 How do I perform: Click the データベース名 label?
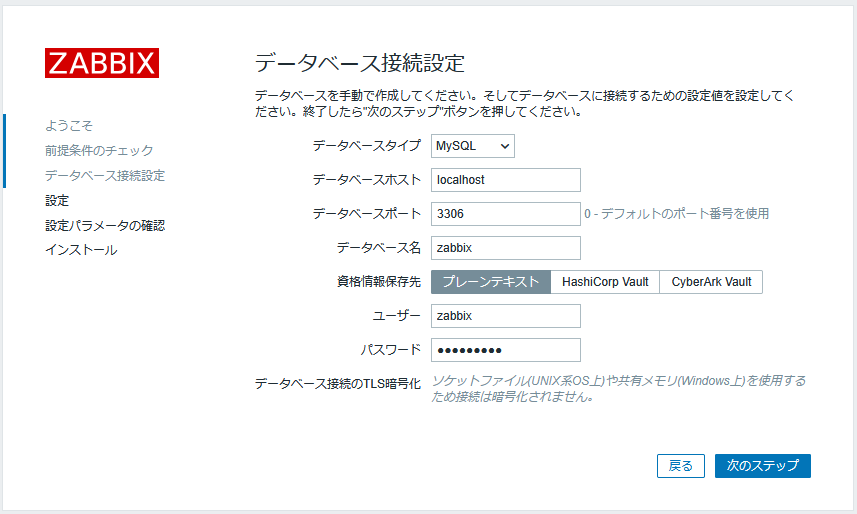379,248
